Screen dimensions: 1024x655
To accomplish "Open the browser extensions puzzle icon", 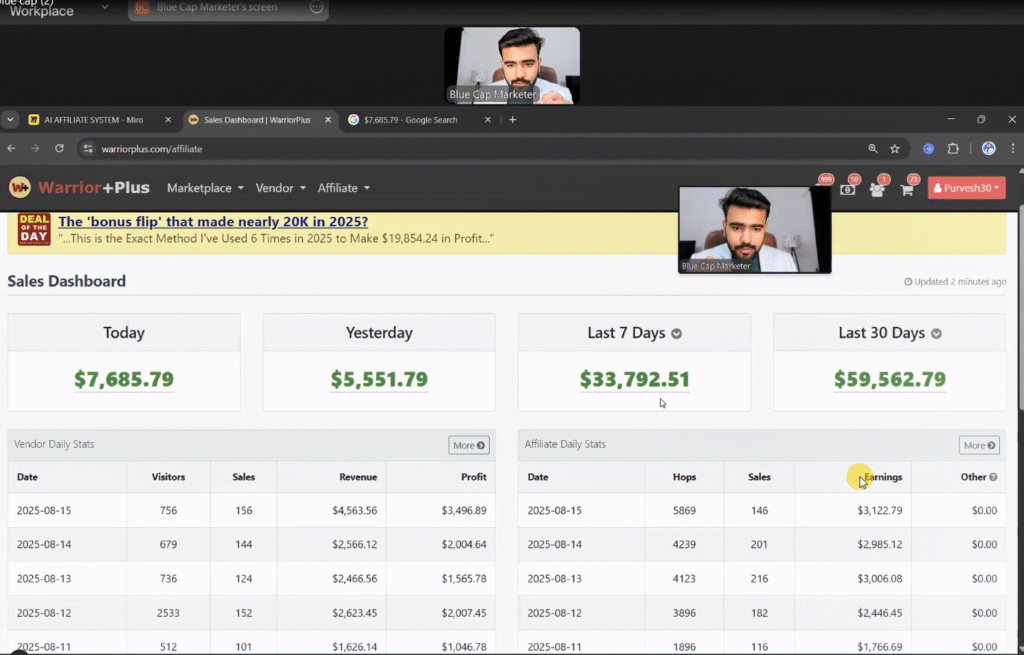I will pos(953,148).
